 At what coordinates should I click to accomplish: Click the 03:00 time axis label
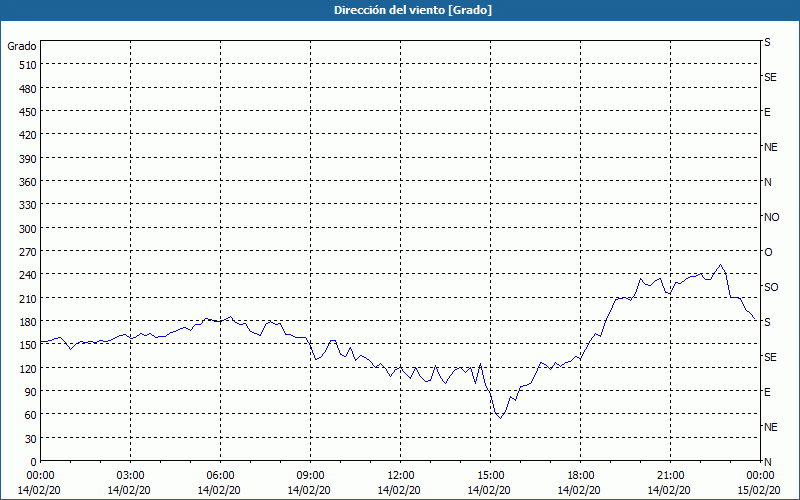point(131,476)
